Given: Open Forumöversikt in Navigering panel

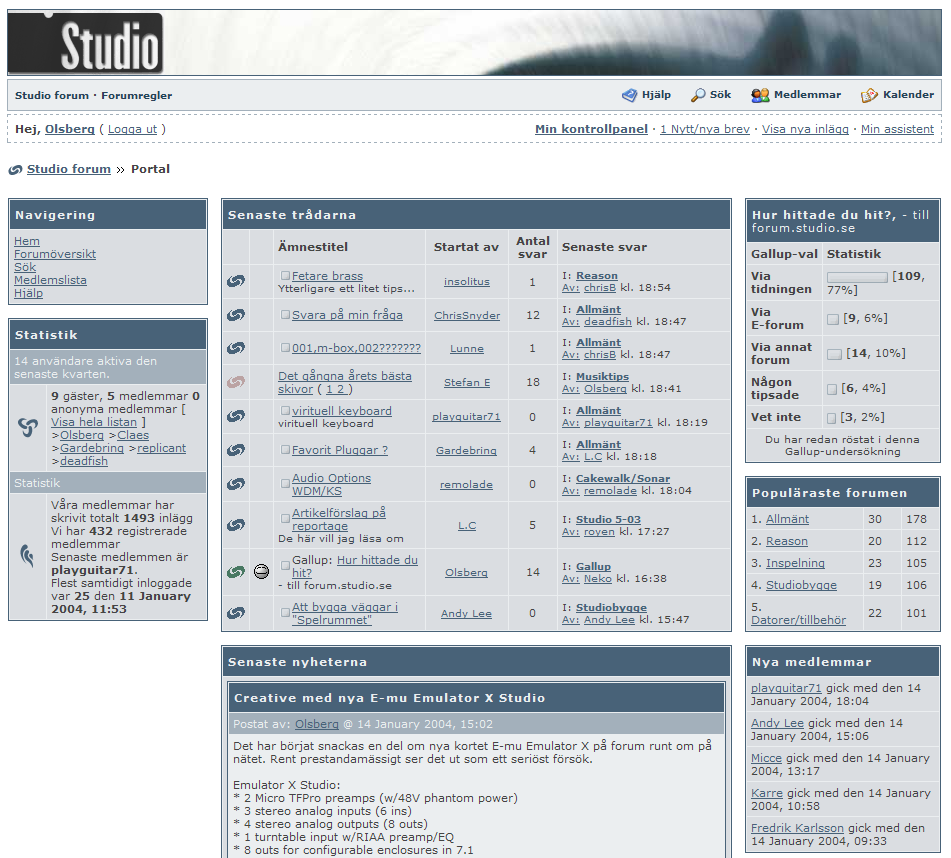Looking at the screenshot, I should [x=55, y=254].
